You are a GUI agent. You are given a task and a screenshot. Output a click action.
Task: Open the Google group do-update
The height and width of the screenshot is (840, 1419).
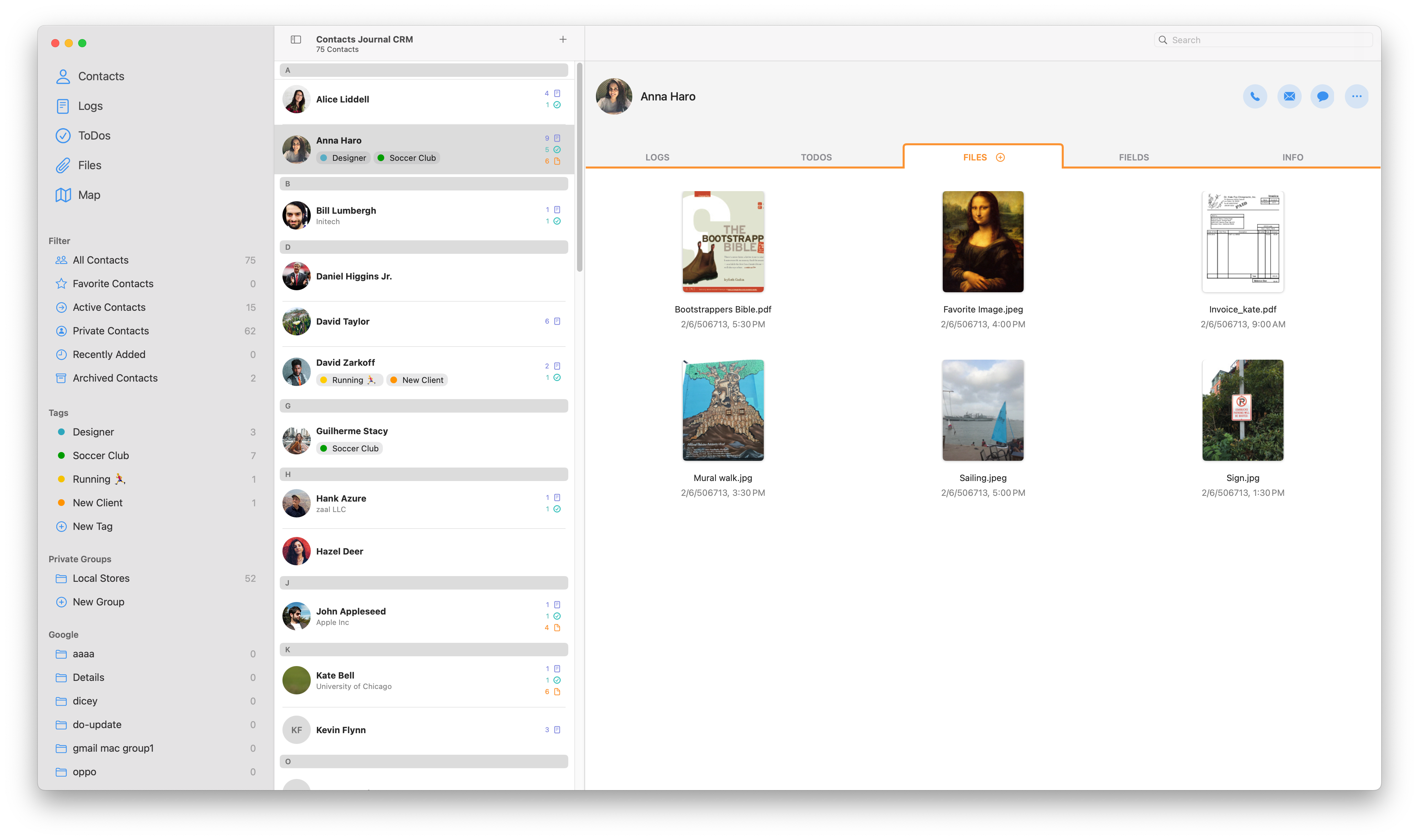(155, 725)
